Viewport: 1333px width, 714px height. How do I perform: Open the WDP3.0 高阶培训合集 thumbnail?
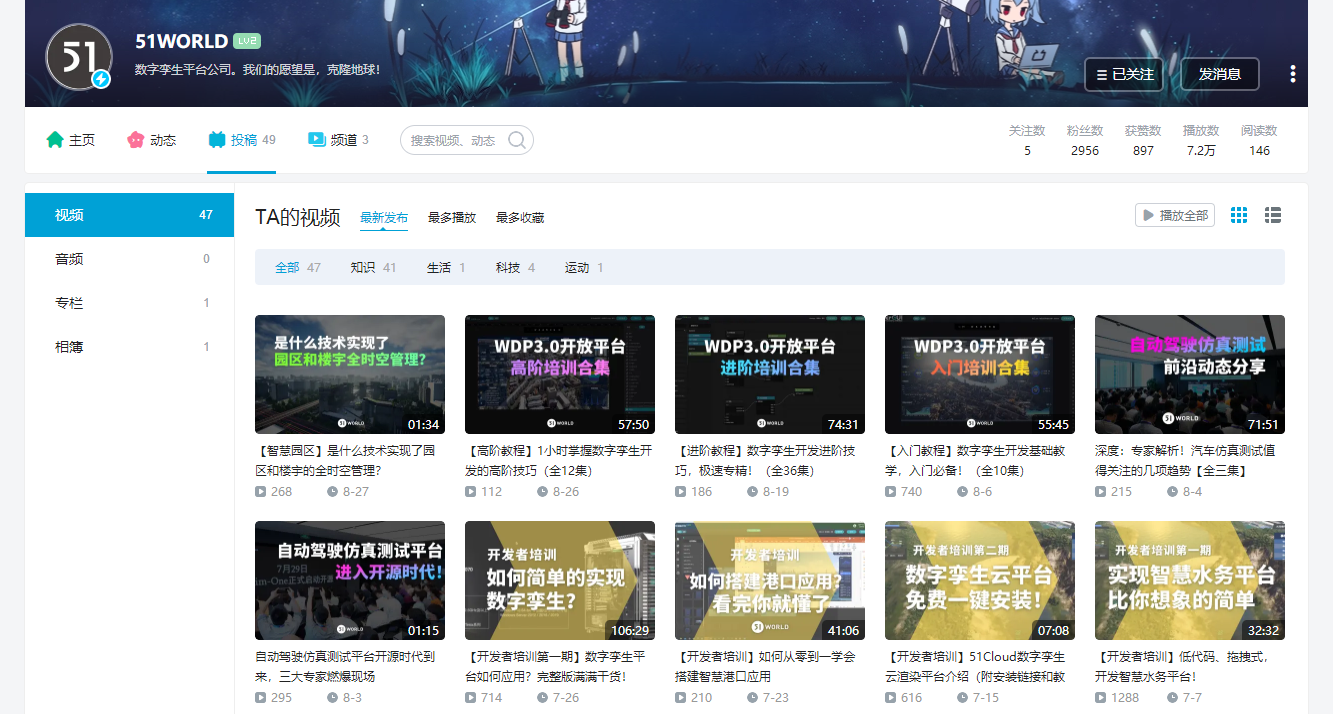point(560,374)
